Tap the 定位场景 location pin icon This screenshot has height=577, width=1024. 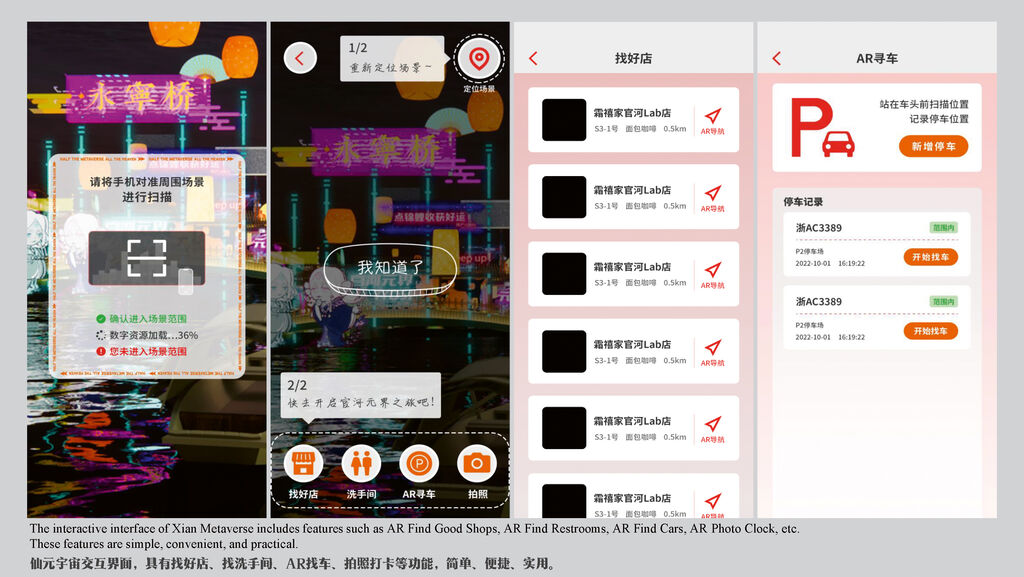pyautogui.click(x=479, y=59)
